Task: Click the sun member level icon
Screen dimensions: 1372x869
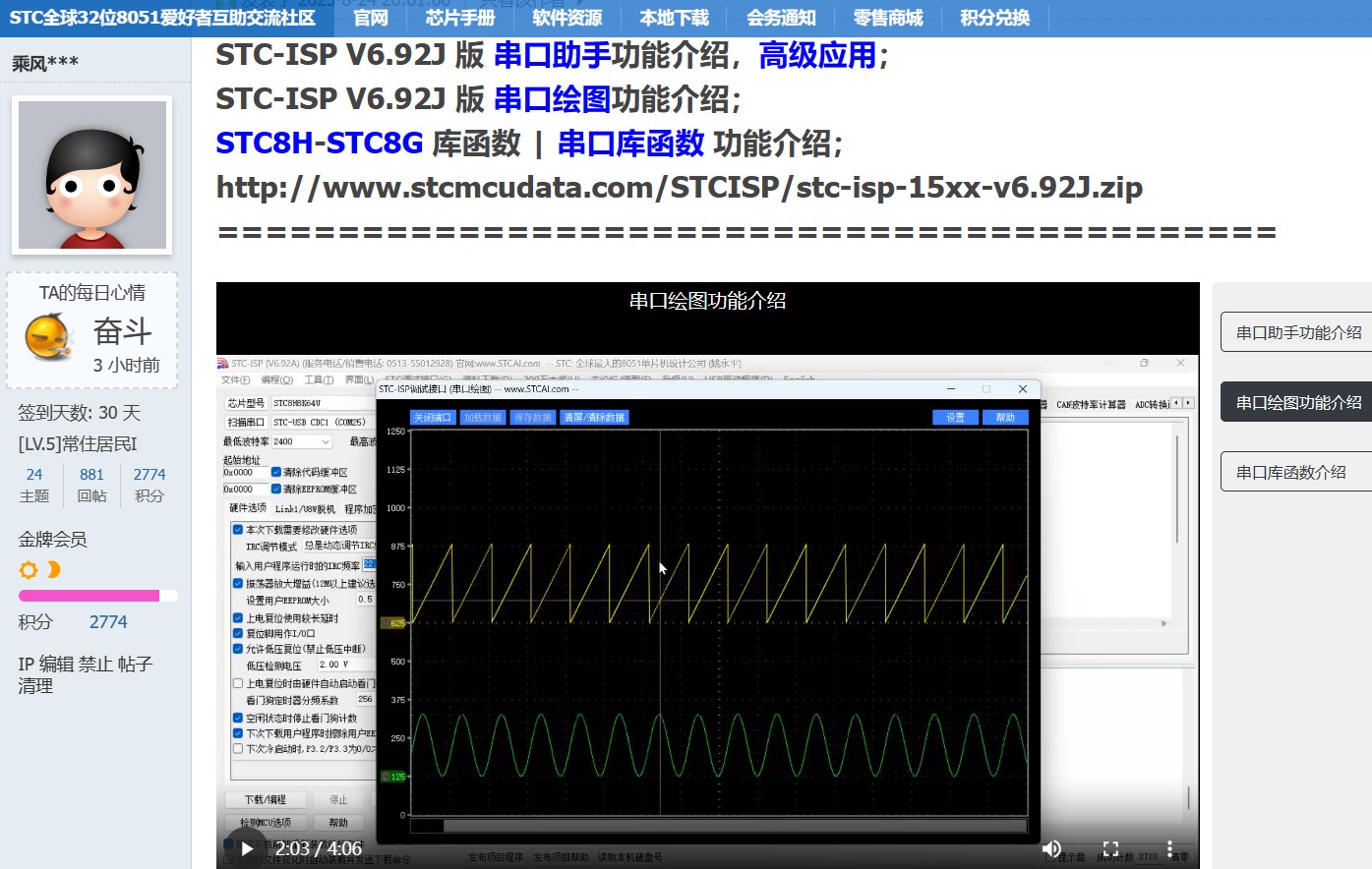Action: coord(29,570)
